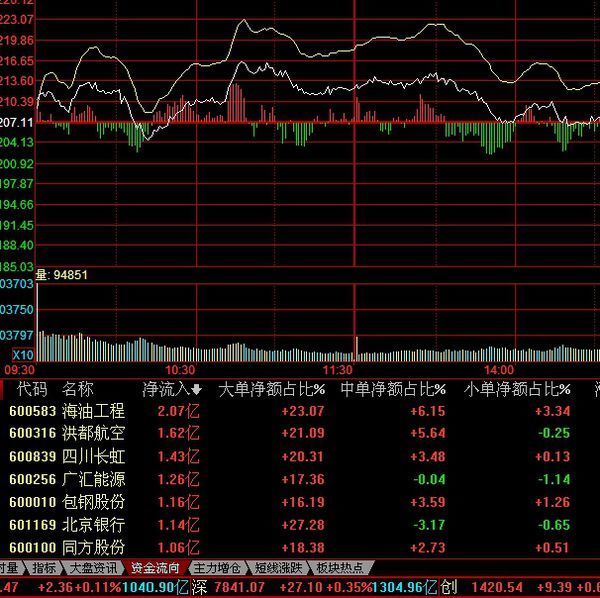Click the X10 volume scale indicator
This screenshot has height=598, width=600.
click(21, 354)
